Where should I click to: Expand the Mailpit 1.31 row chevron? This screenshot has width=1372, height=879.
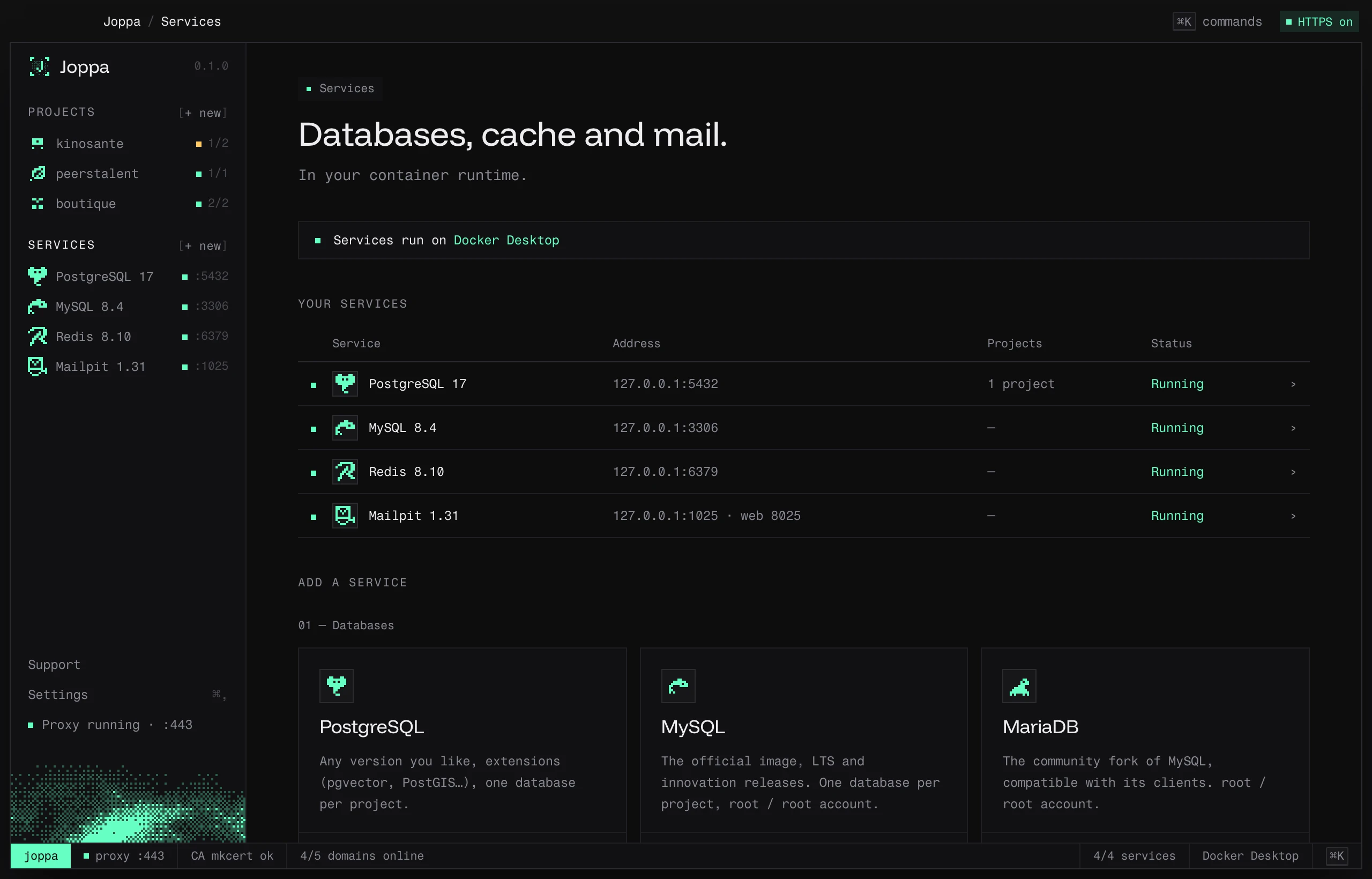[1293, 516]
